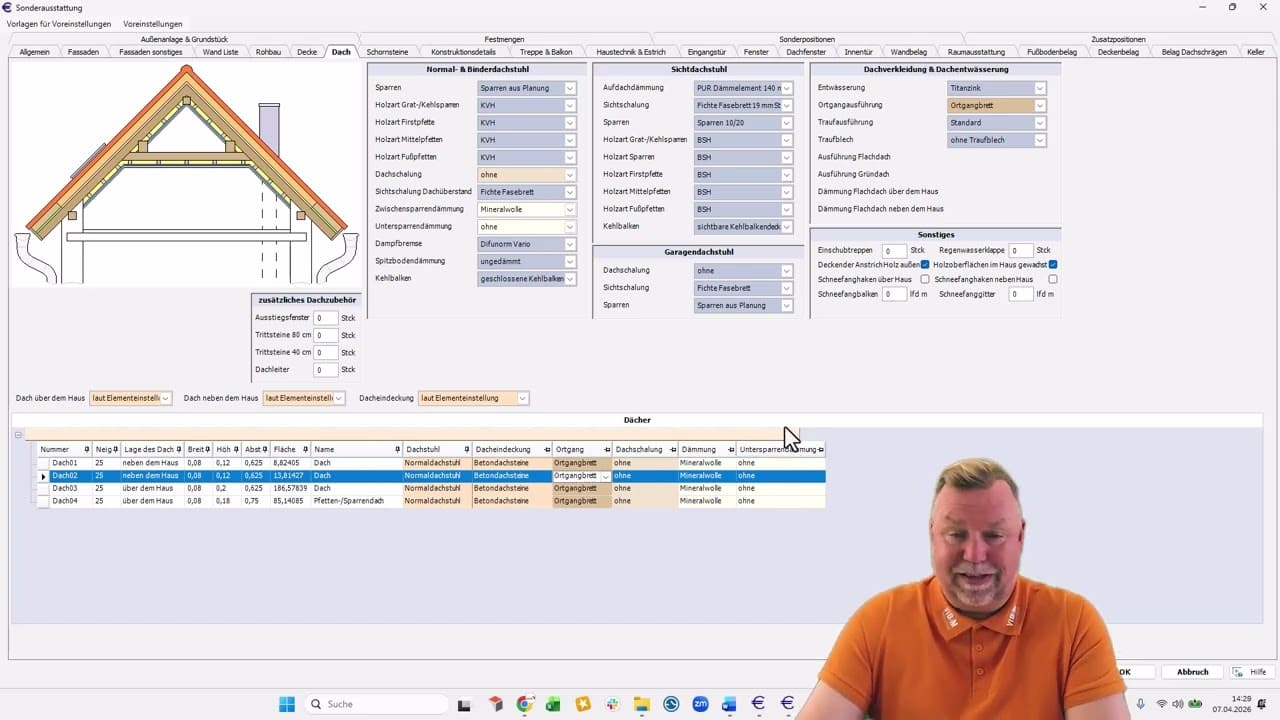The image size is (1280, 720).
Task: Click the Ausstiegsfenster quantity field
Action: click(325, 318)
